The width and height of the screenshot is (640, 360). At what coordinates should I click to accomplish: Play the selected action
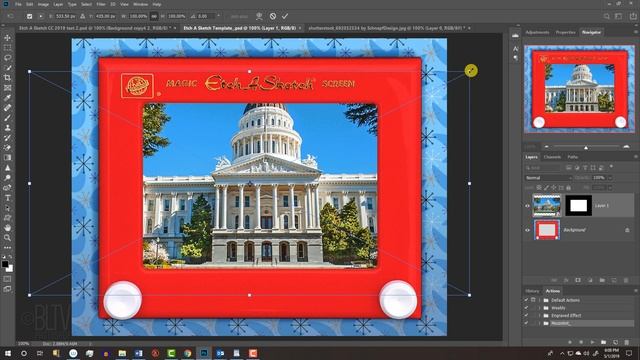(592, 342)
